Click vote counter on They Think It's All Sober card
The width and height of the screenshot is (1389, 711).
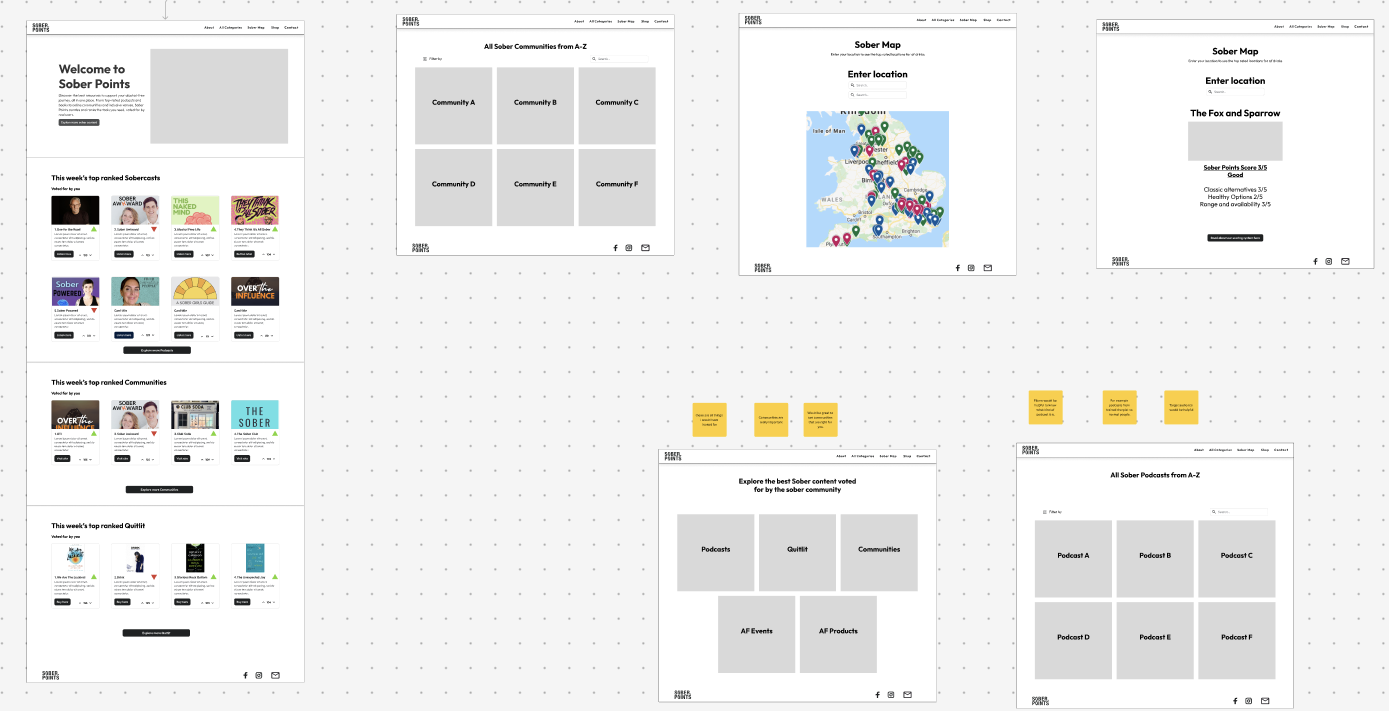(266, 254)
